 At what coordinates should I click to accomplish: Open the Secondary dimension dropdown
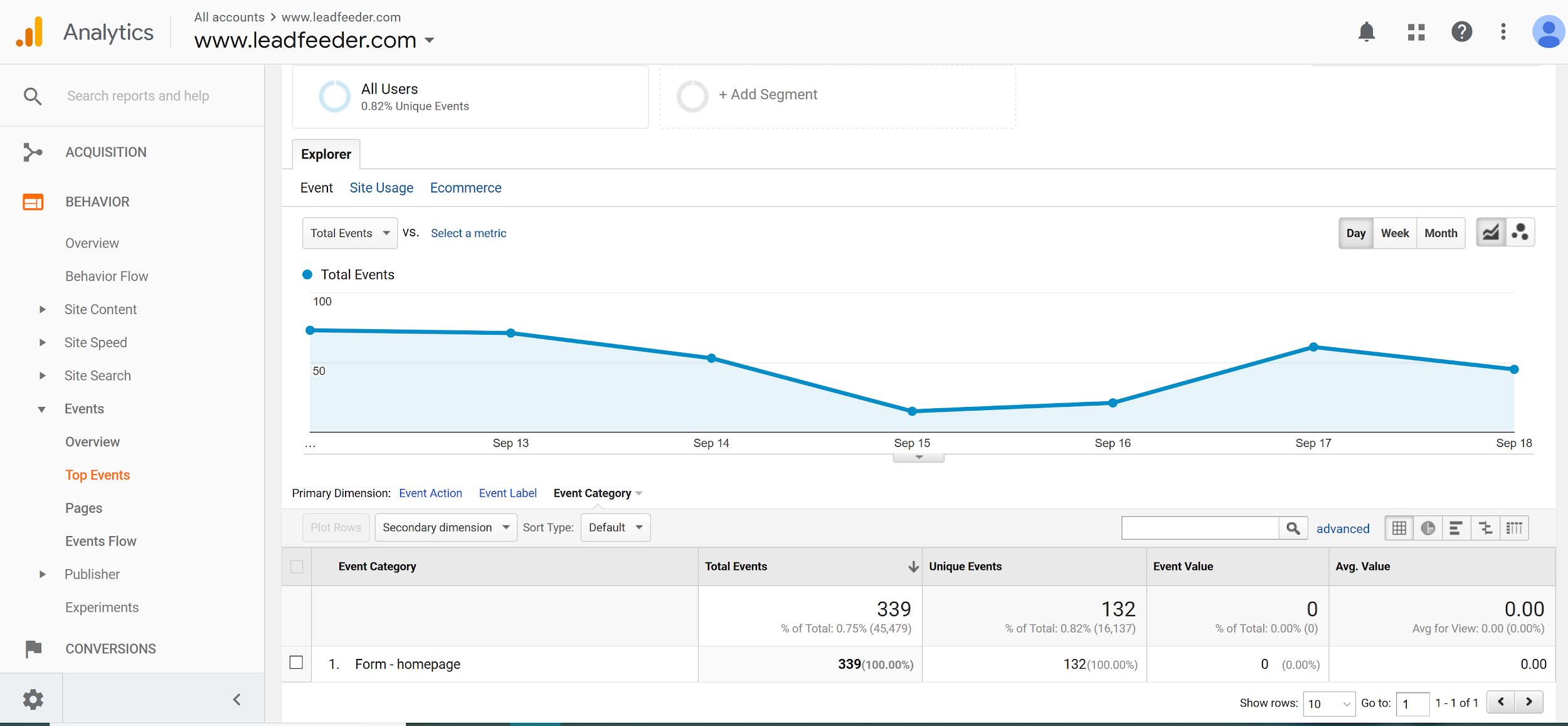pos(446,527)
